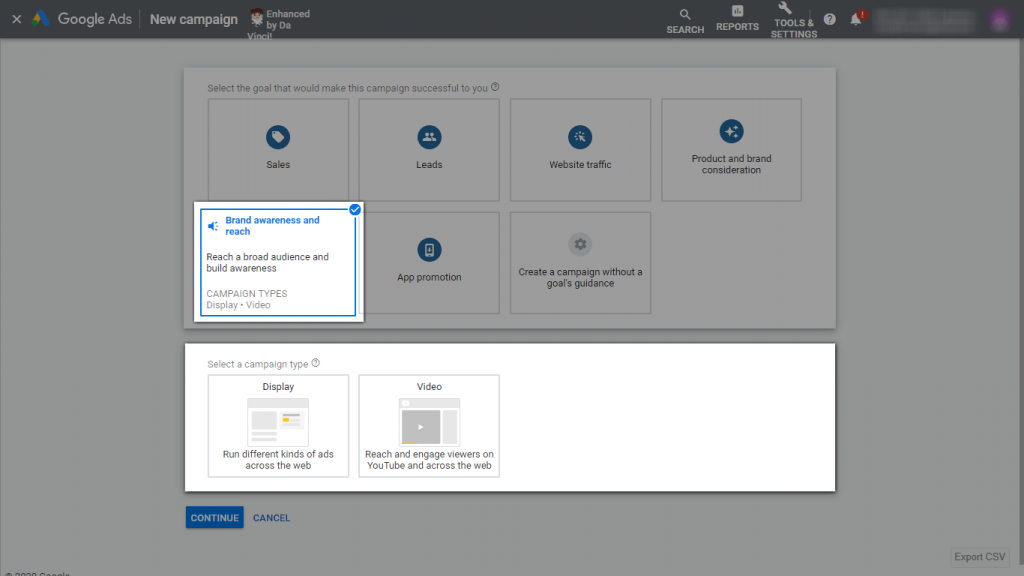Click the New campaign title text

tap(194, 20)
